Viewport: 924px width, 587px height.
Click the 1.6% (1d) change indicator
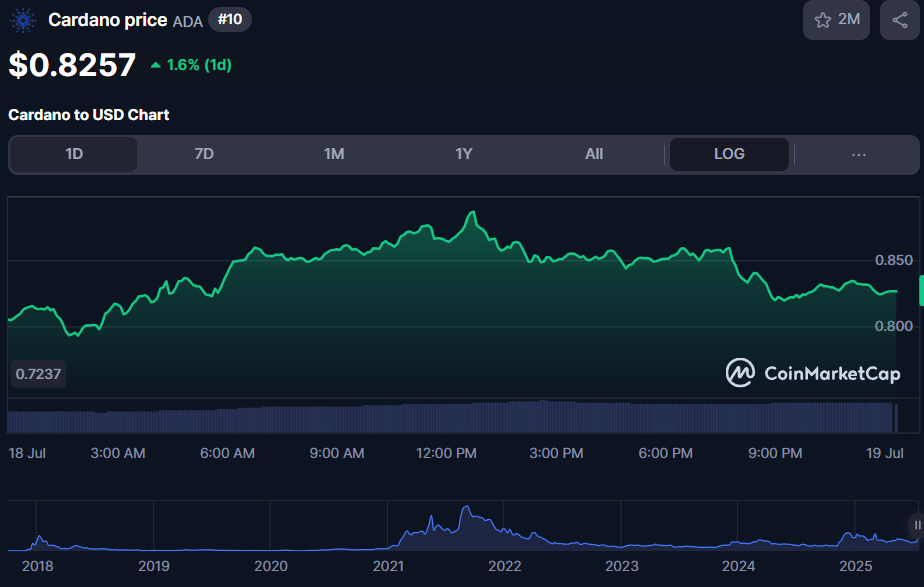191,65
